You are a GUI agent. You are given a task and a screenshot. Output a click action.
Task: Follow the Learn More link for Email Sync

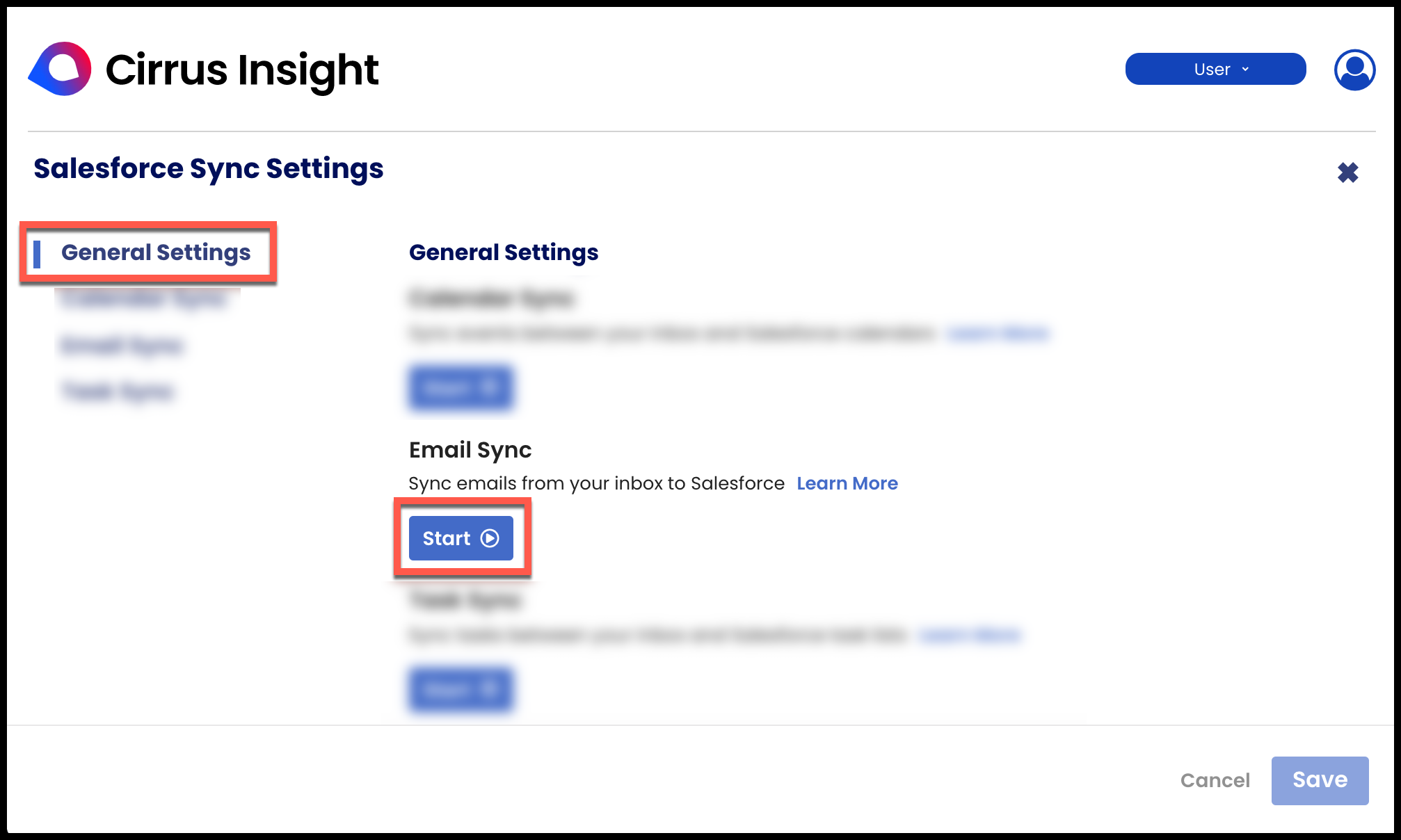[x=847, y=483]
